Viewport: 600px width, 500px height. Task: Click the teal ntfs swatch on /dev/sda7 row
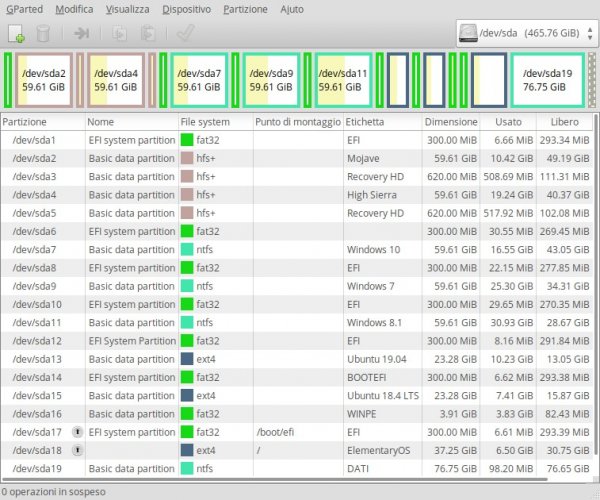tap(187, 249)
